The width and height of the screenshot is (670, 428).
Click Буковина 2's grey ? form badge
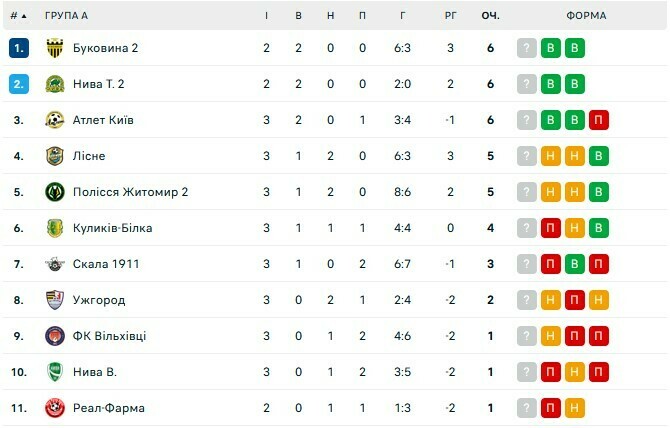(x=527, y=48)
